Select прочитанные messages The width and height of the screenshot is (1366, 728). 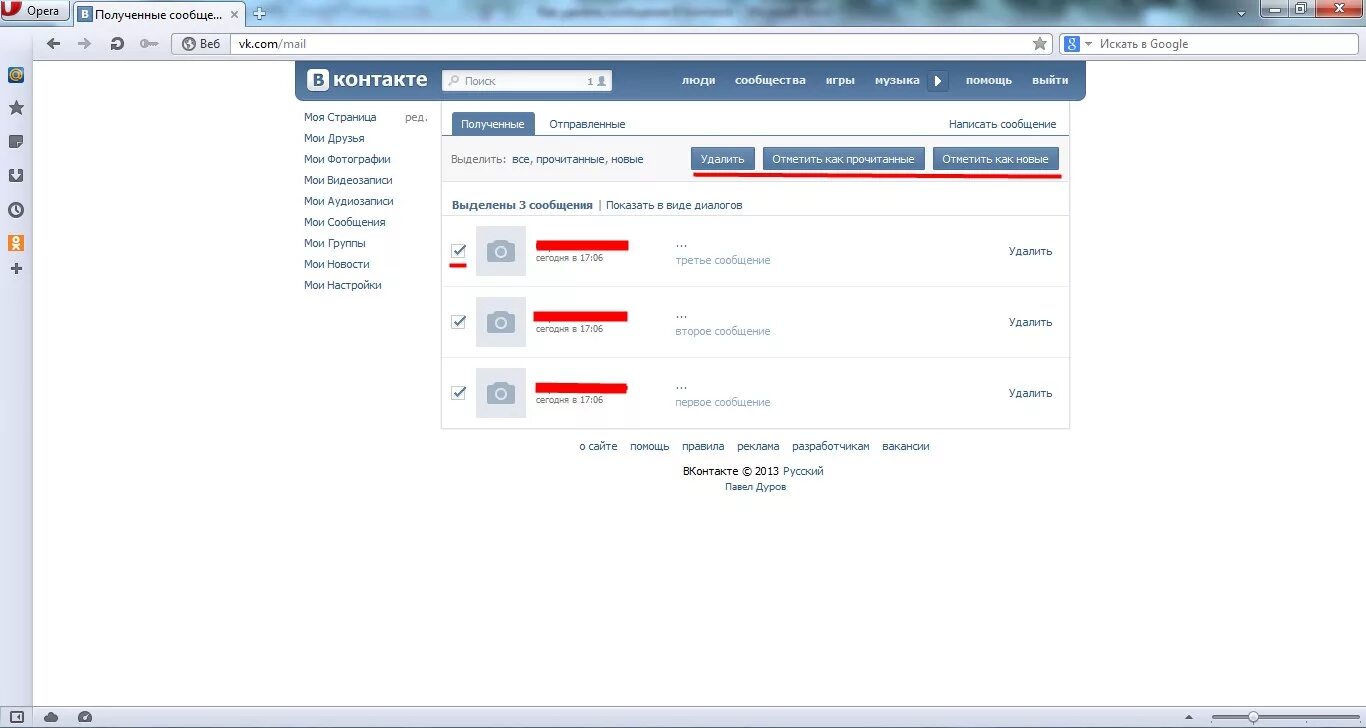(x=569, y=159)
